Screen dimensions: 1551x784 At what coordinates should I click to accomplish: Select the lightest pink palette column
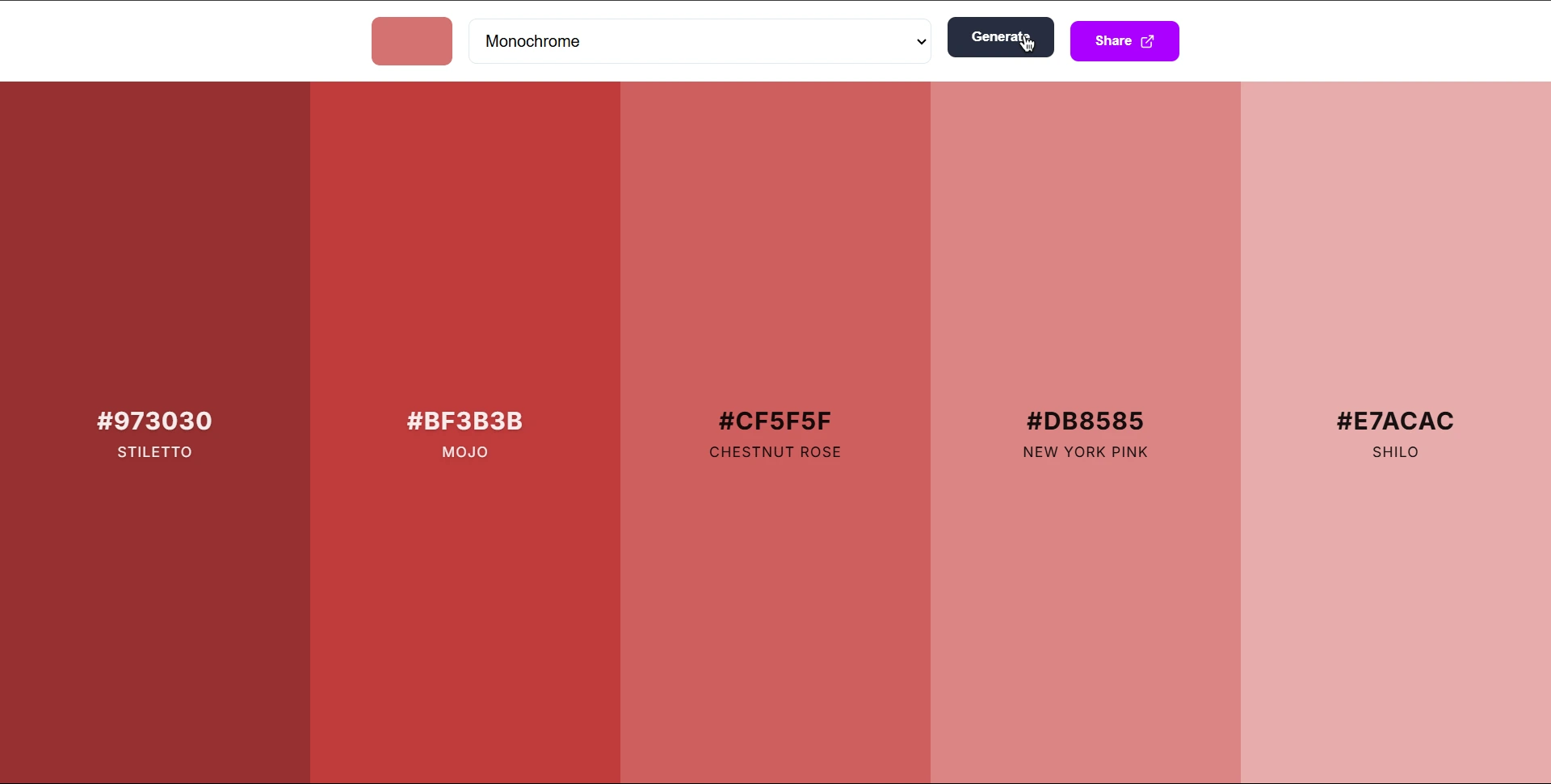coord(1394,242)
